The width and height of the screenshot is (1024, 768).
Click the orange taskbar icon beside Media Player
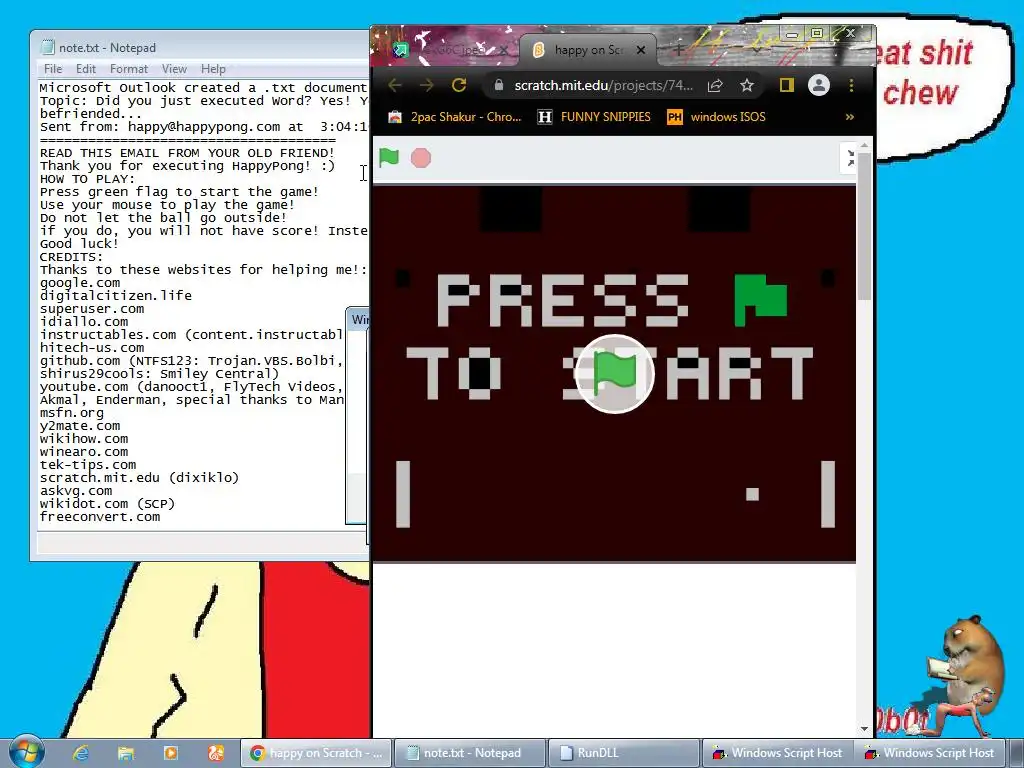(216, 753)
